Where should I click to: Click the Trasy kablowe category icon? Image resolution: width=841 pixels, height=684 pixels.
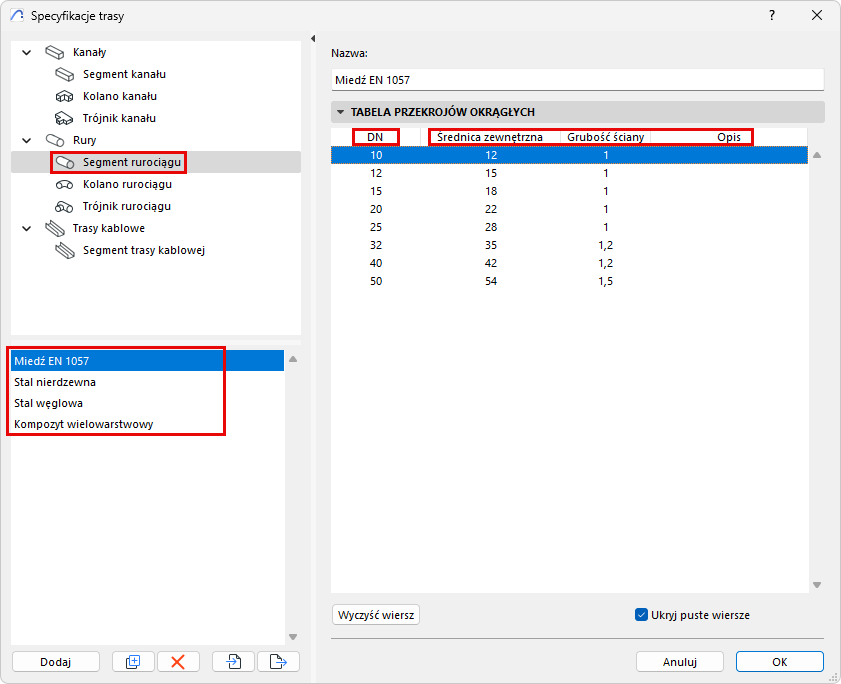pos(55,228)
